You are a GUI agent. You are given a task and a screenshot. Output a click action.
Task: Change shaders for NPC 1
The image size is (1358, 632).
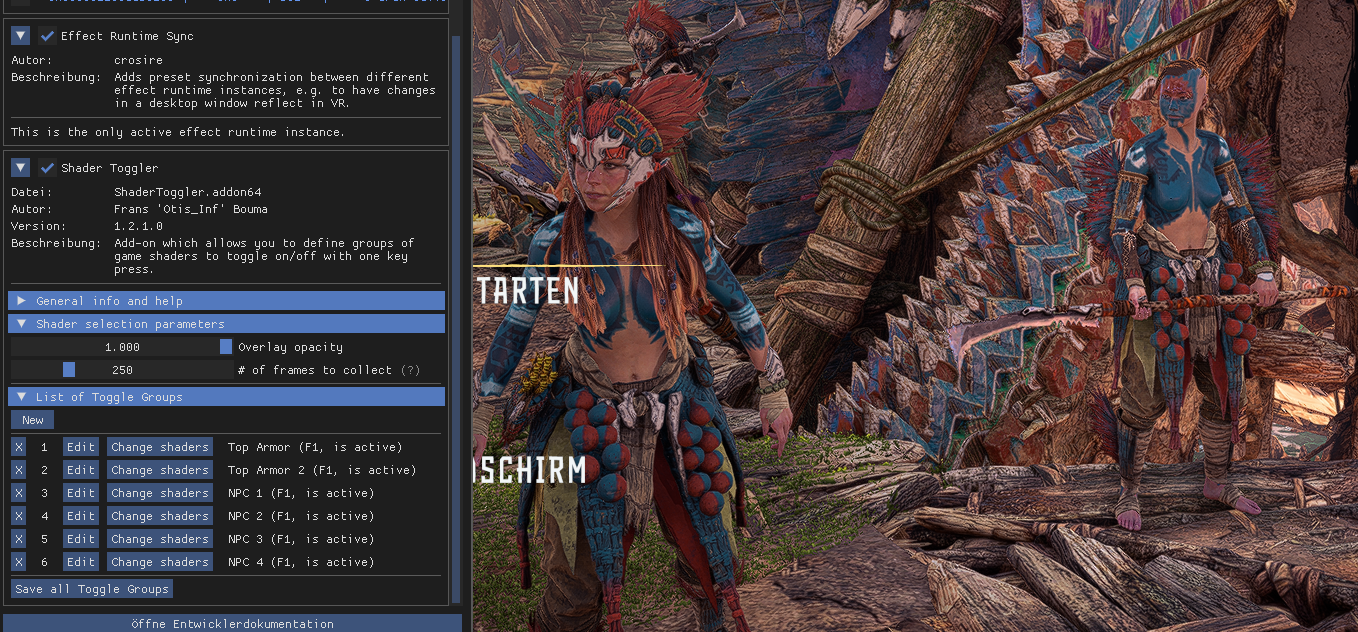160,493
